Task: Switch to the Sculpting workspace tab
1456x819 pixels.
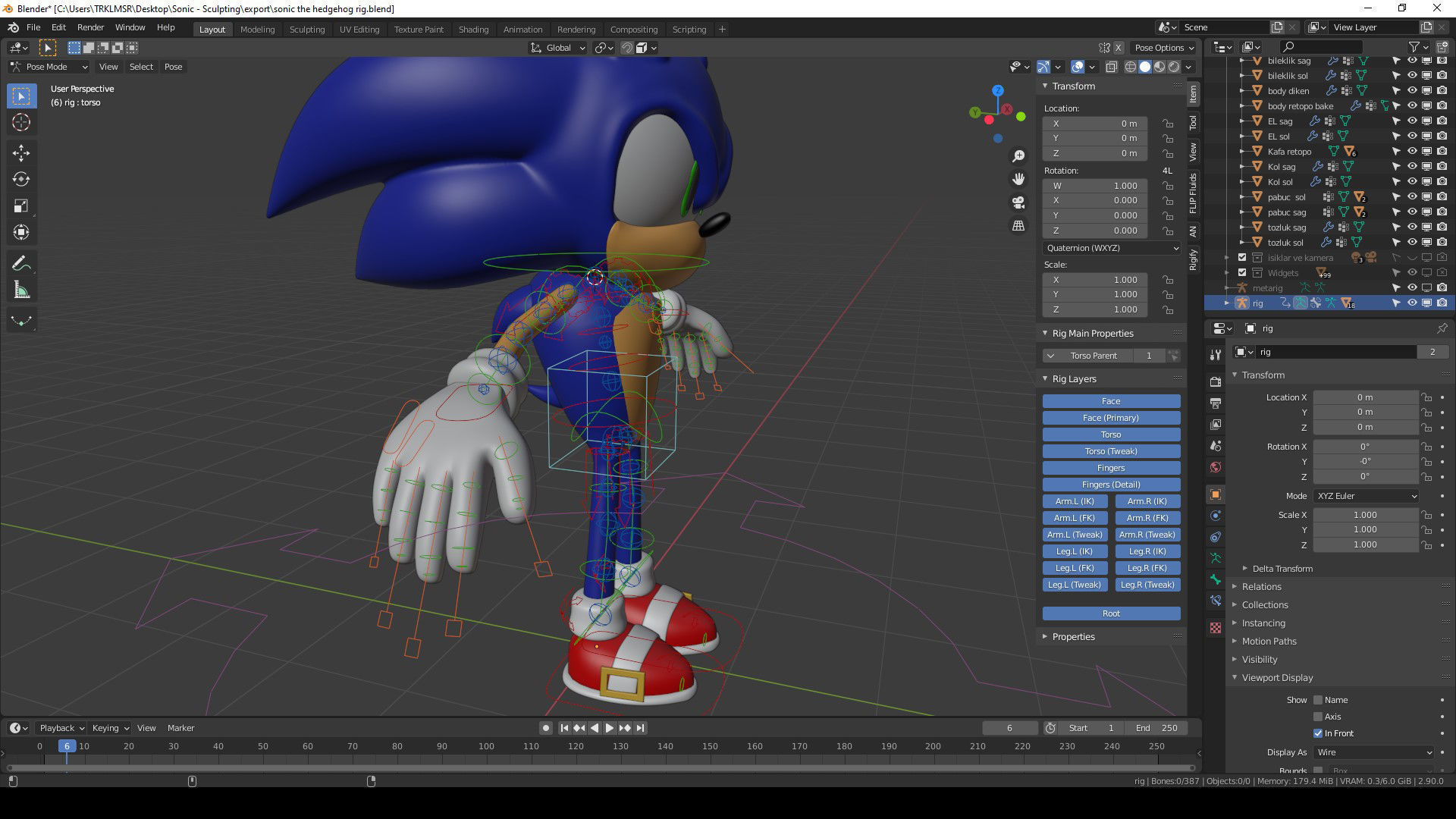Action: tap(306, 29)
